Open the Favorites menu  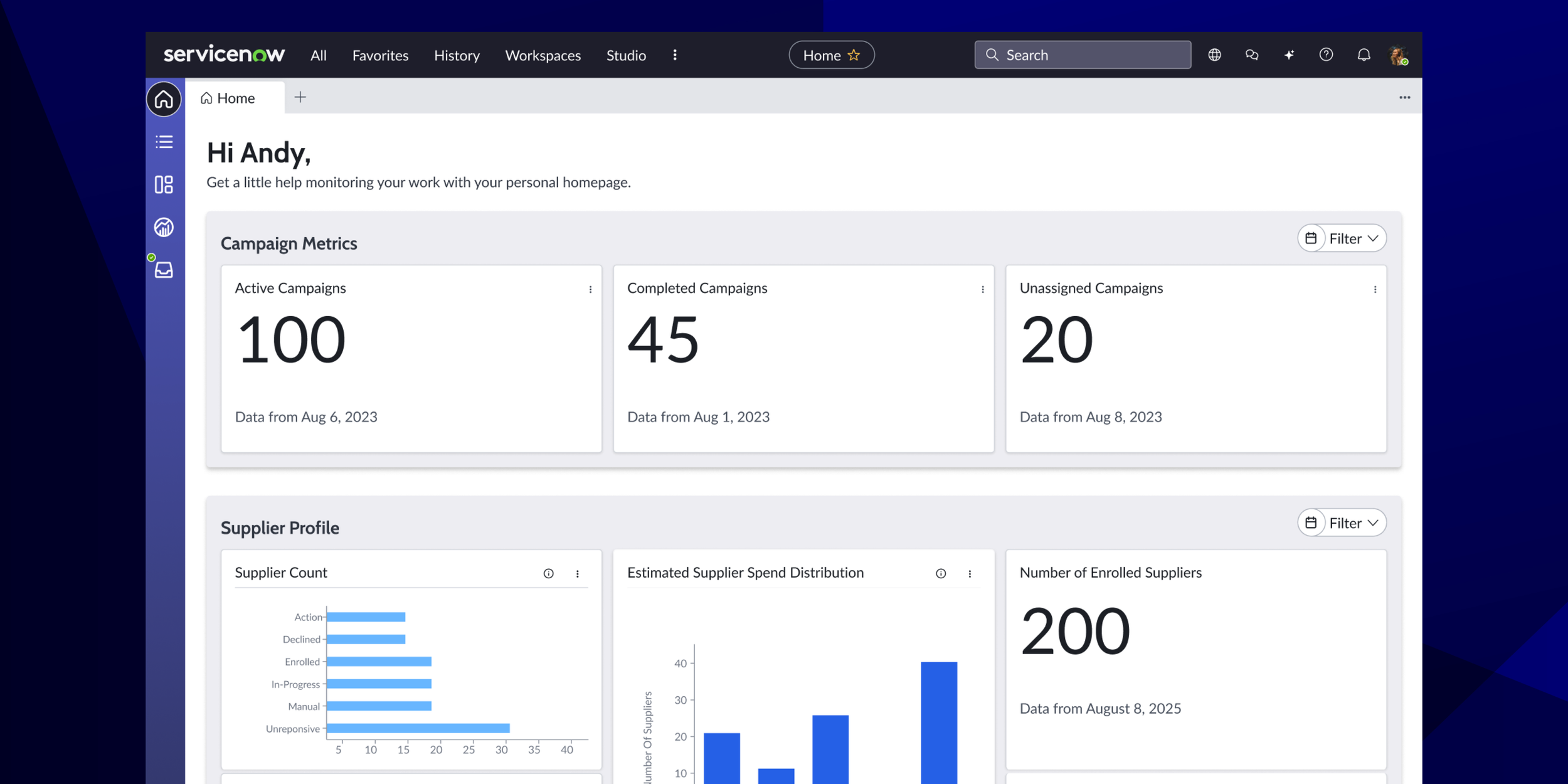(380, 55)
